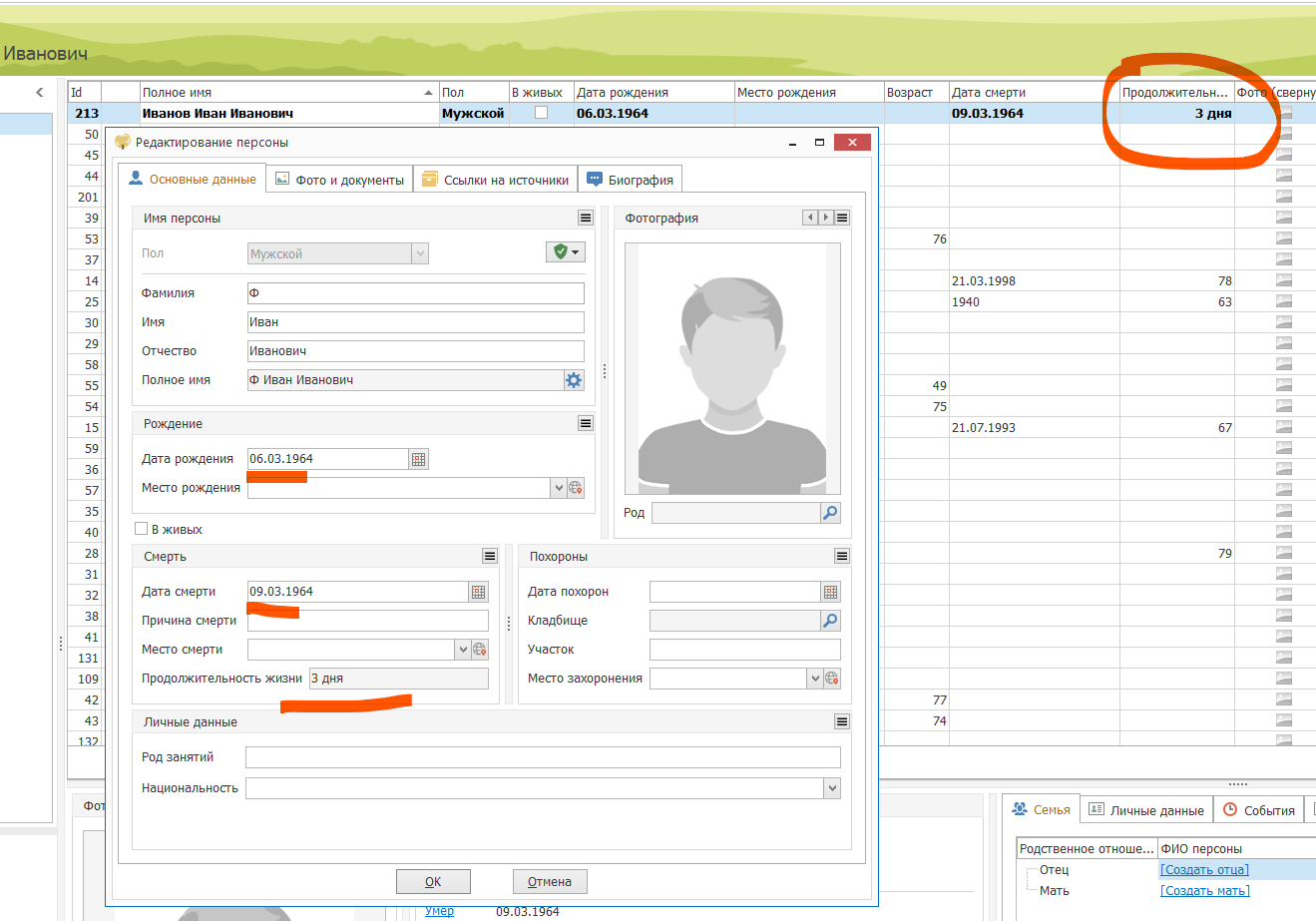The height and width of the screenshot is (921, 1316).
Task: Click into the Отчество field
Action: point(415,351)
